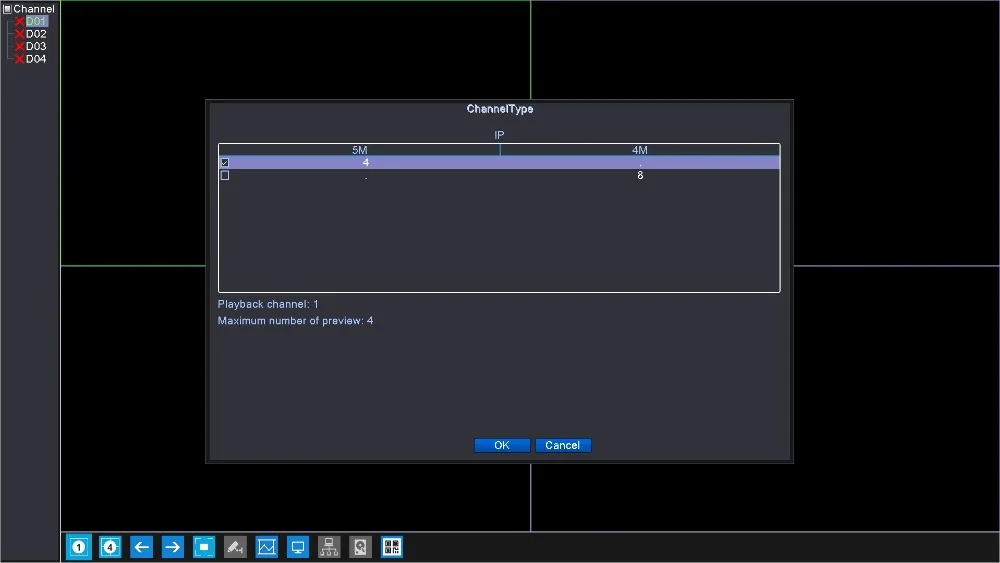Dismiss dialog with Cancel button
Screen dimensions: 1000x563
click(562, 445)
